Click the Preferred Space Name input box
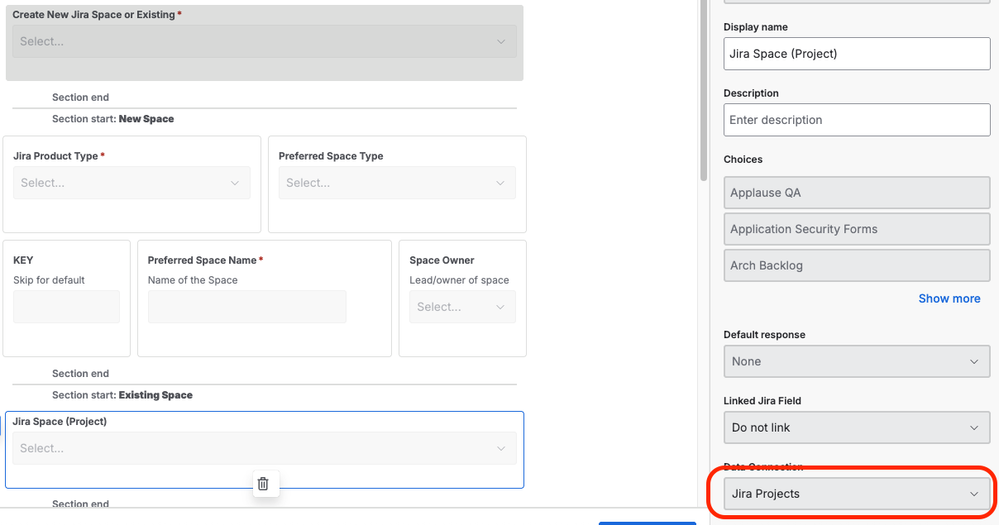Viewport: 999px width, 525px height. click(x=247, y=306)
